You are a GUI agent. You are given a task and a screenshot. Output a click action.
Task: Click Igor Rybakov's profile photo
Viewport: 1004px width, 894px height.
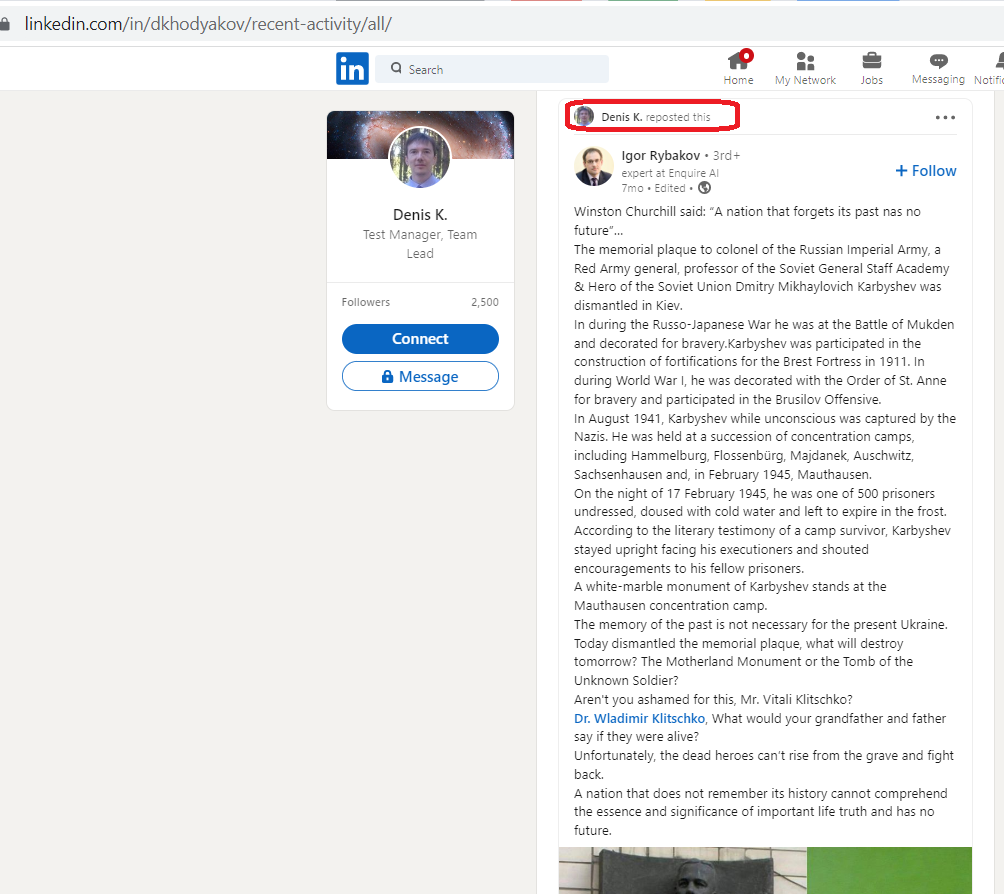point(594,167)
